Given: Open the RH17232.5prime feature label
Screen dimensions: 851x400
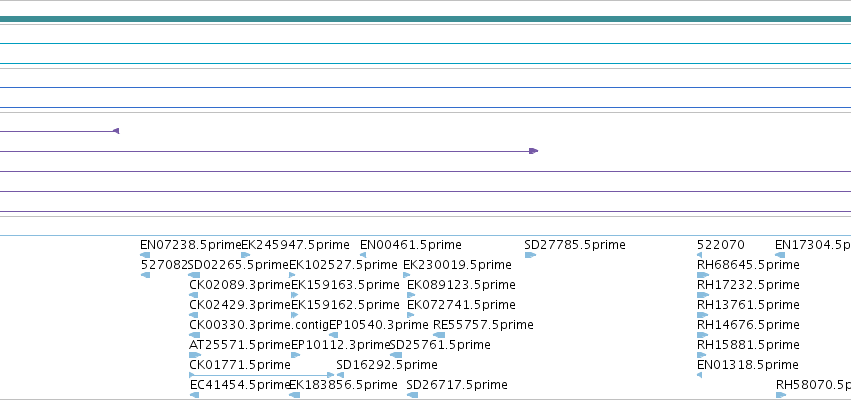Looking at the screenshot, I should (x=748, y=285).
